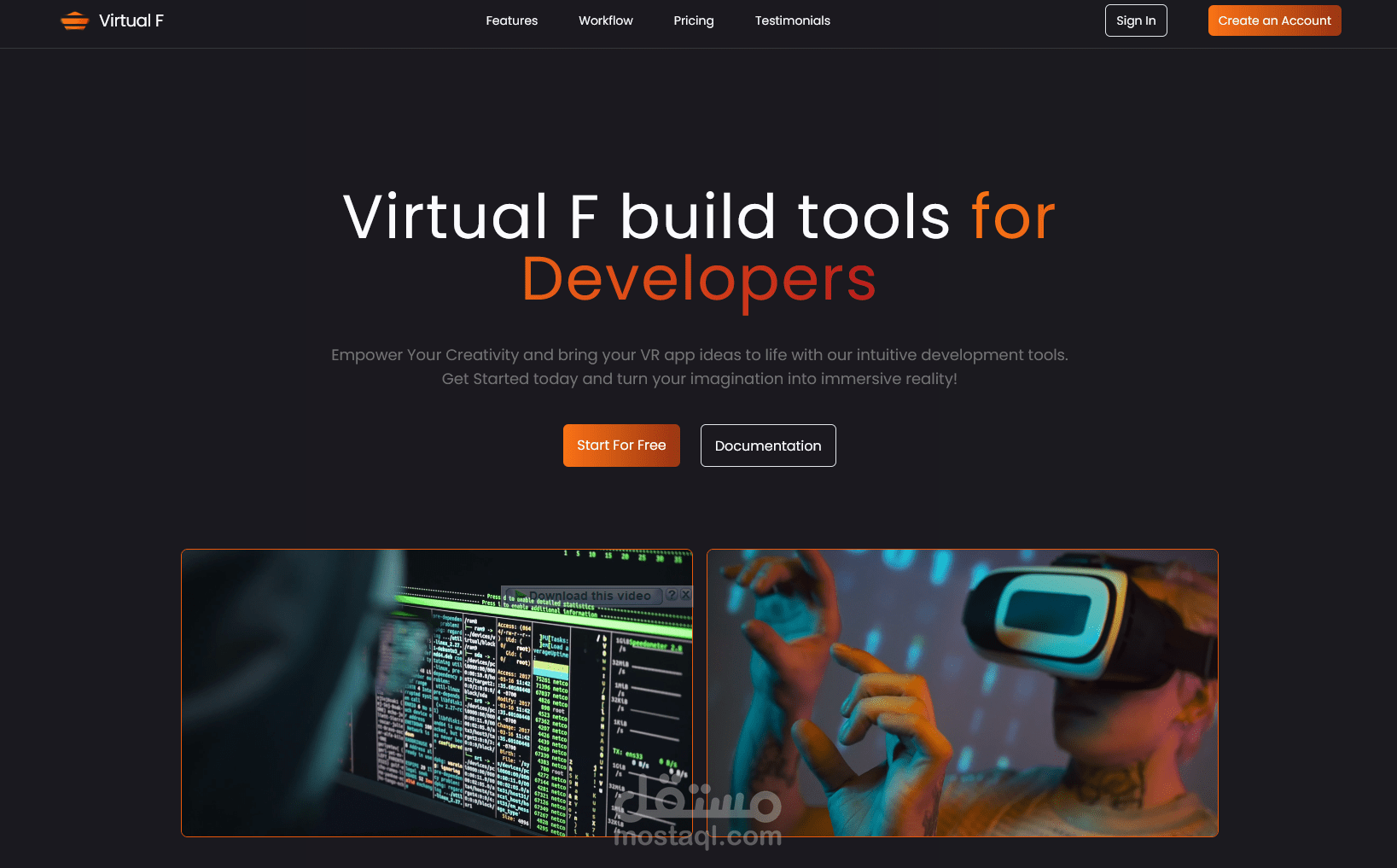Dismiss the Download this video bar via X
The height and width of the screenshot is (868, 1397).
pyautogui.click(x=685, y=595)
